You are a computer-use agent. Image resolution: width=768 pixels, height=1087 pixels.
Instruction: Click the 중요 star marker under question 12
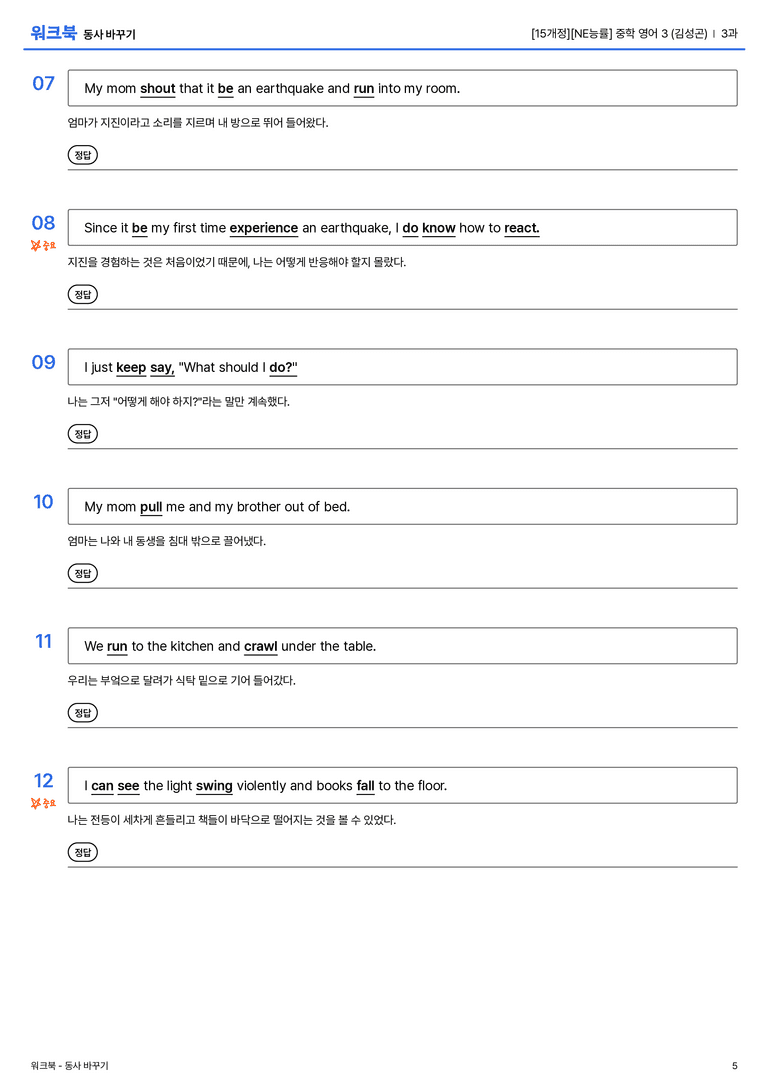pyautogui.click(x=43, y=803)
